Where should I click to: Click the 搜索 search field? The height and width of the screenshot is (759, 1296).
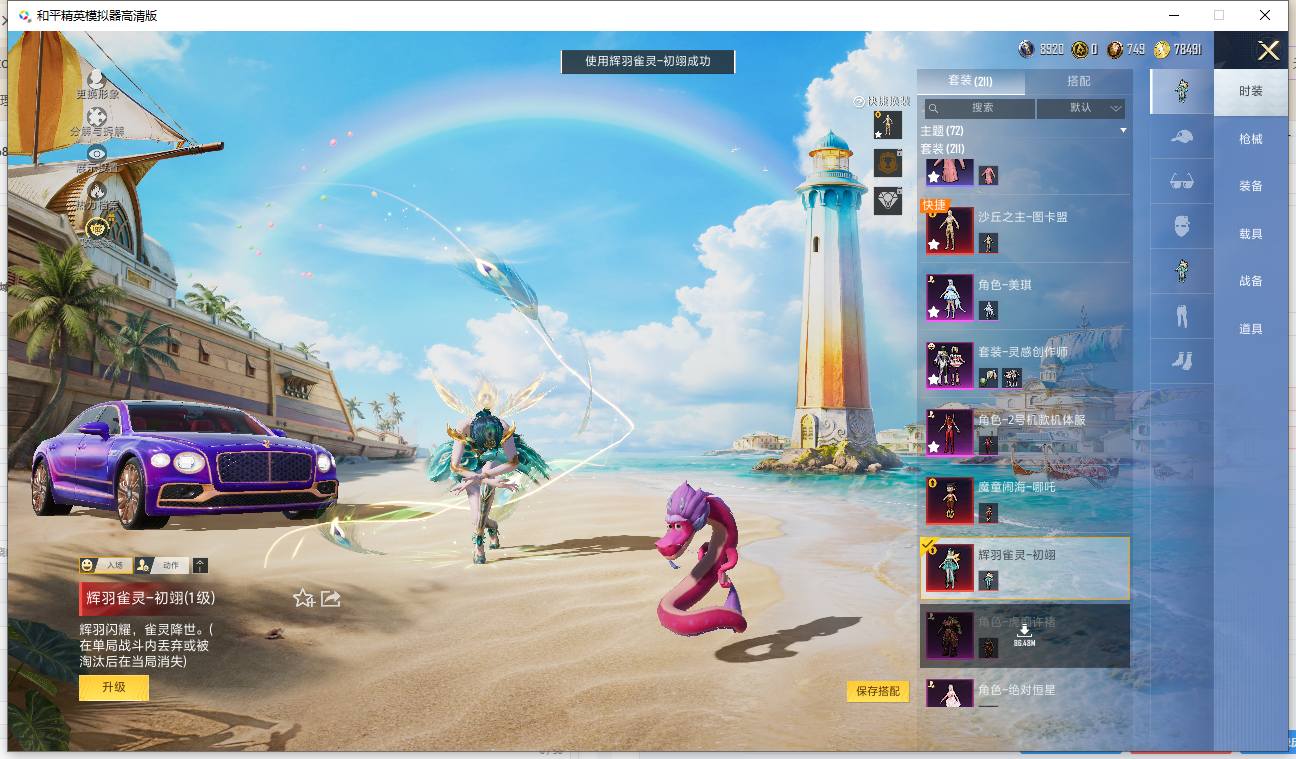[980, 108]
